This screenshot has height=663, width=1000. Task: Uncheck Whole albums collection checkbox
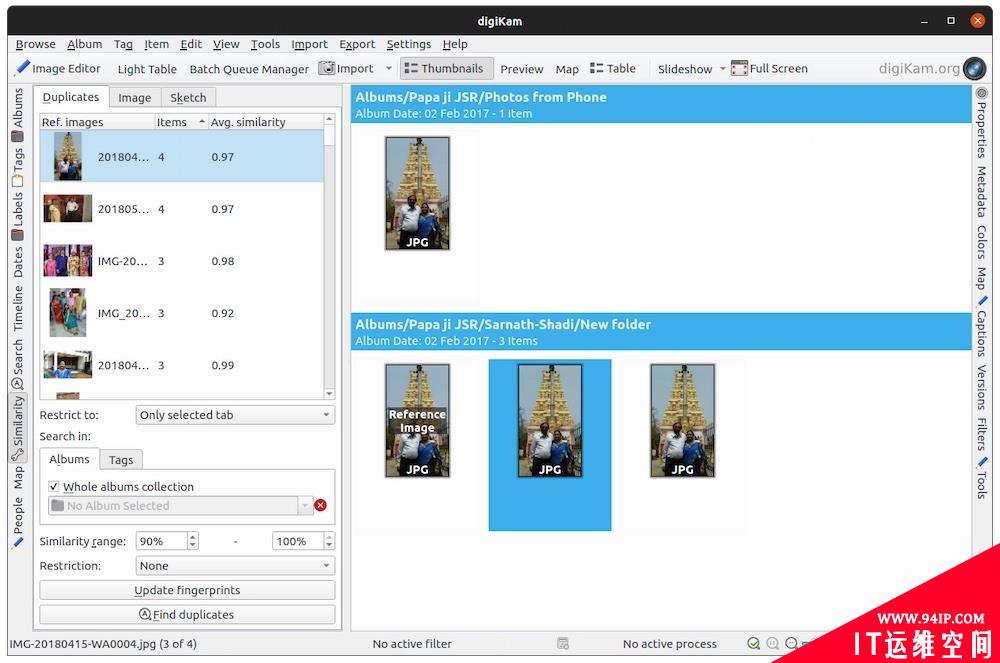coord(54,486)
